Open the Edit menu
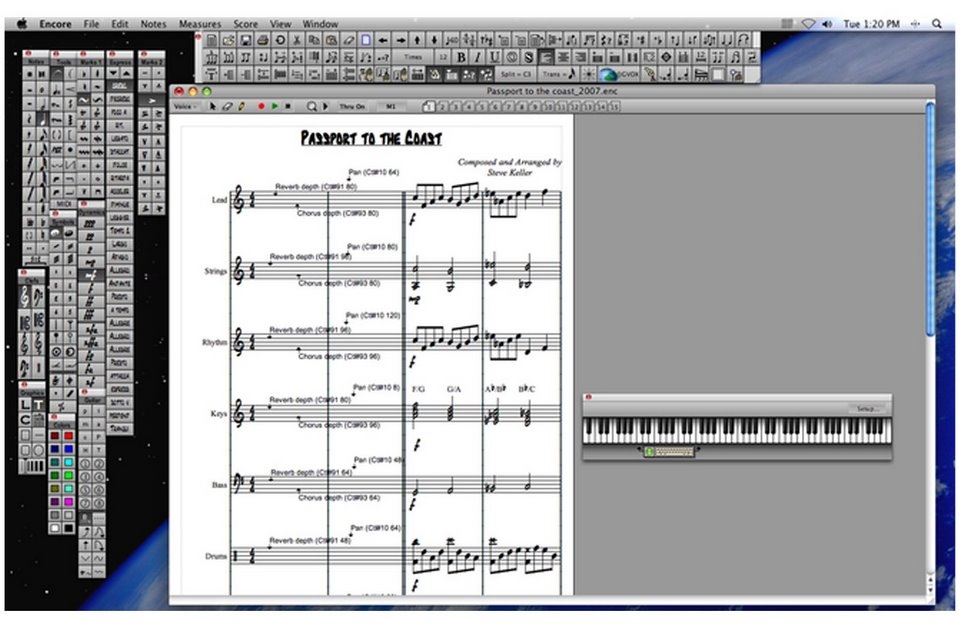Screen dimensions: 960x628 [x=120, y=24]
